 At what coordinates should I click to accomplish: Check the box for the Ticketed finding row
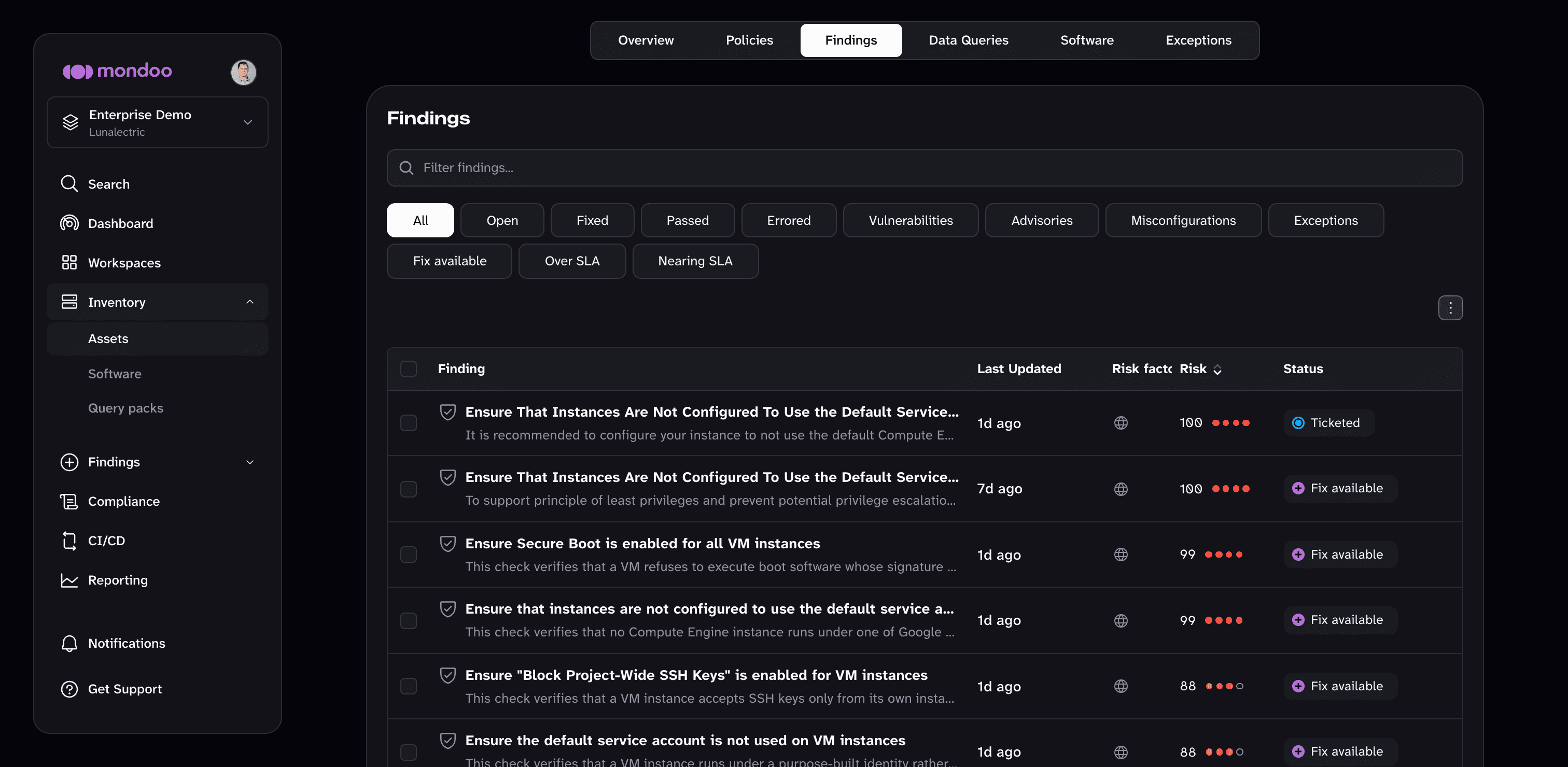tap(409, 423)
